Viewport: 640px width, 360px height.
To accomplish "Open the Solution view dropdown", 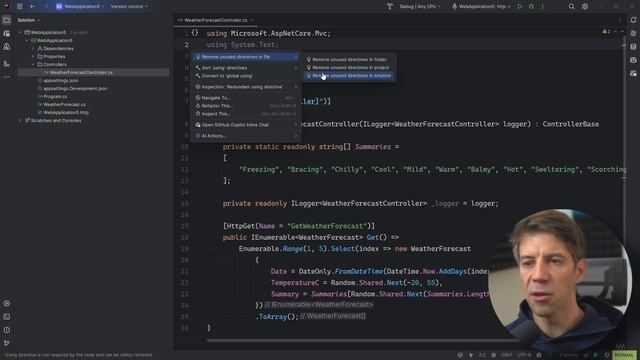I will (x=28, y=20).
